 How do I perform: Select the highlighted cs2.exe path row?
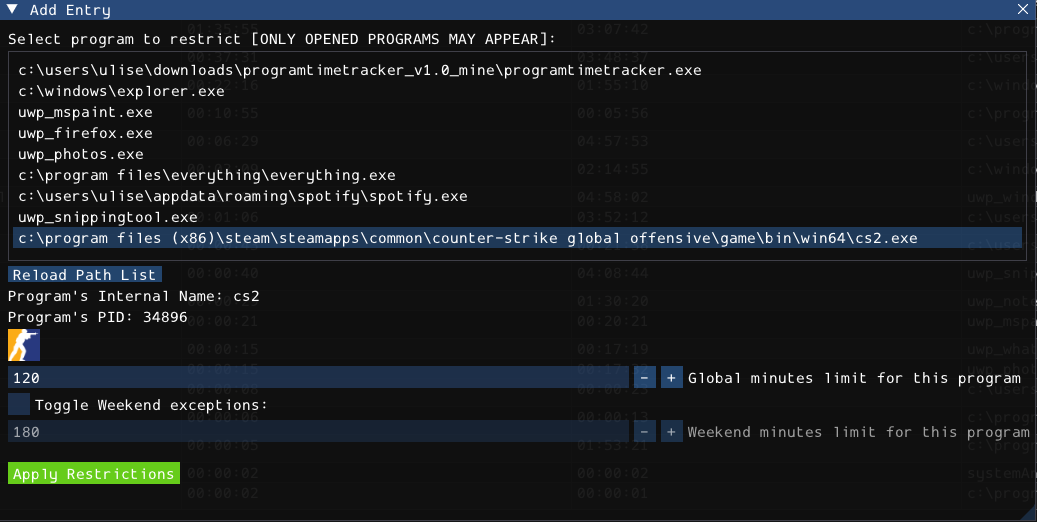click(x=517, y=238)
